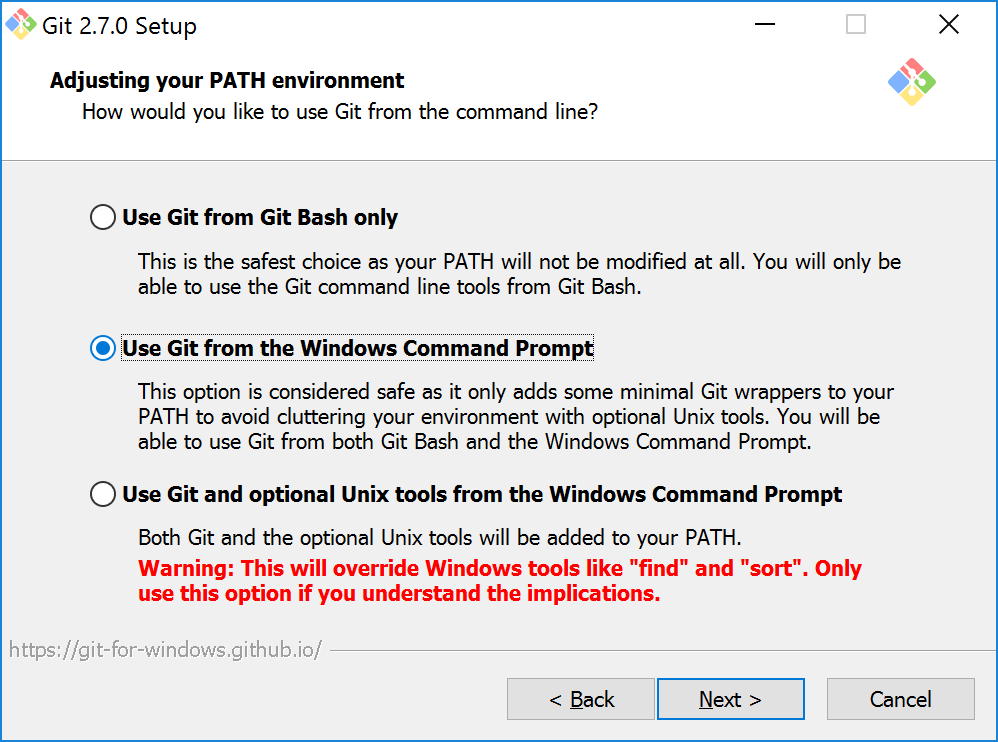Click the maximize button of the setup window
Image resolution: width=998 pixels, height=742 pixels.
click(x=855, y=24)
